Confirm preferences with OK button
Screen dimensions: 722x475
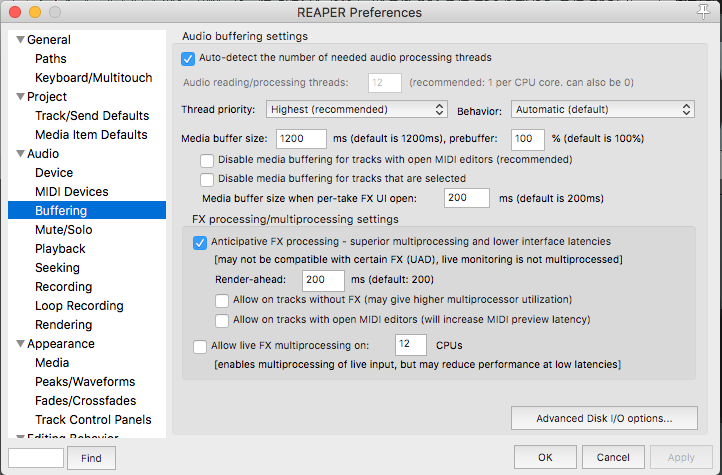(x=545, y=457)
